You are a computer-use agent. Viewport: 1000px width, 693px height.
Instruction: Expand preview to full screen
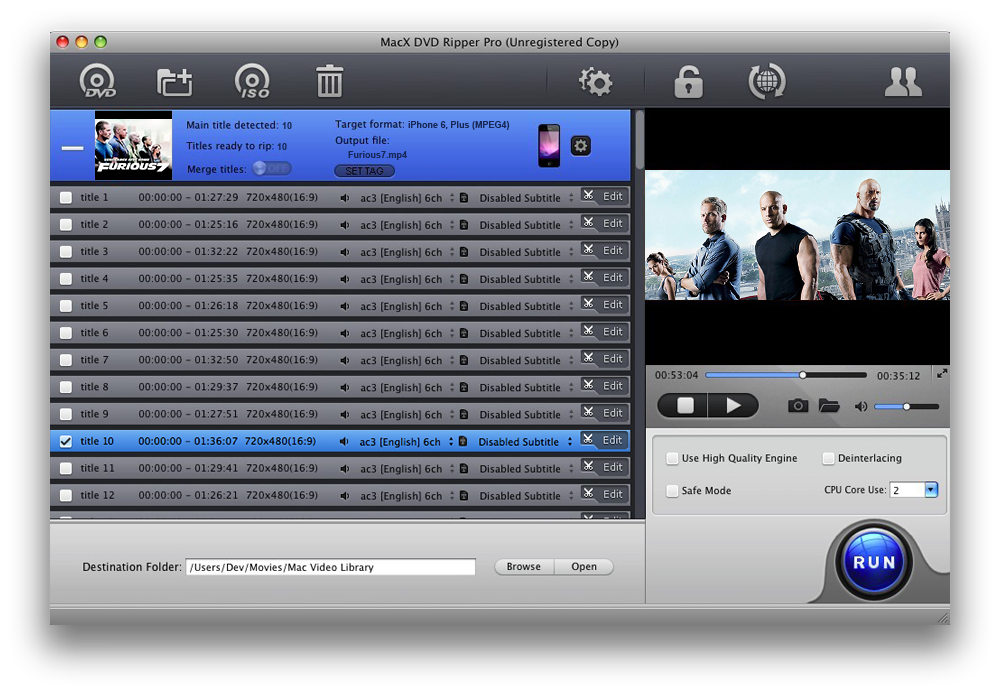[942, 374]
